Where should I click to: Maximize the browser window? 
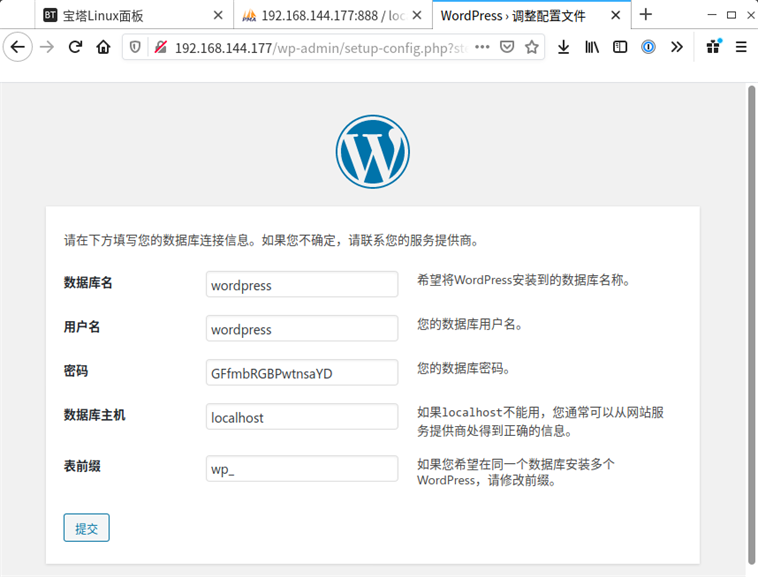pos(731,15)
